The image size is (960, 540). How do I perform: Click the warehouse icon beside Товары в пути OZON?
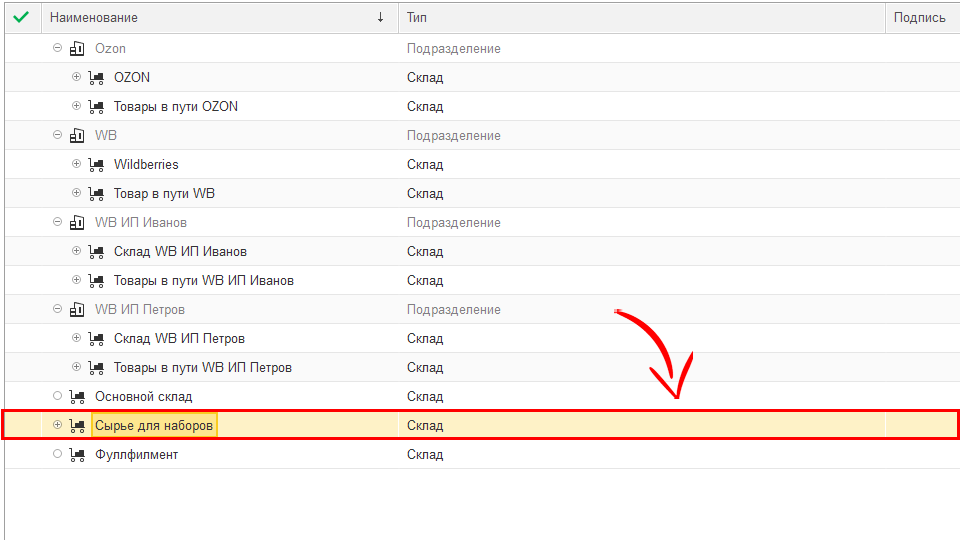point(96,106)
